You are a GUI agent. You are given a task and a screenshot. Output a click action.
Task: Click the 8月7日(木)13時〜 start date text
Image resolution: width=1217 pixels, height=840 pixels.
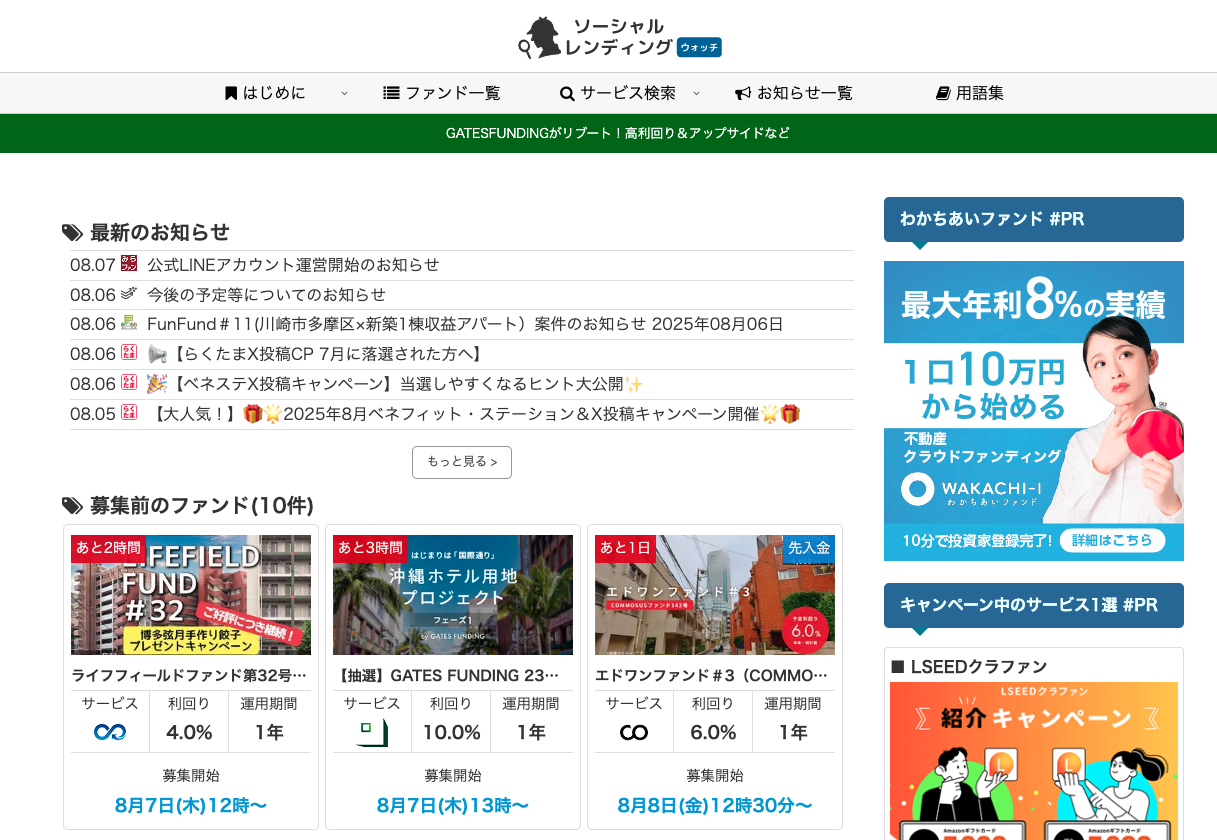(453, 805)
